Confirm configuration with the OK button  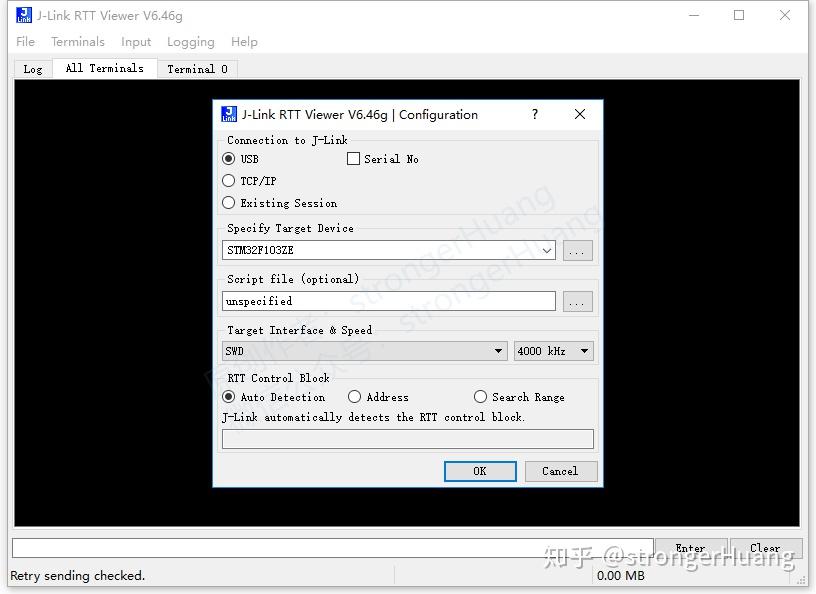(x=480, y=471)
